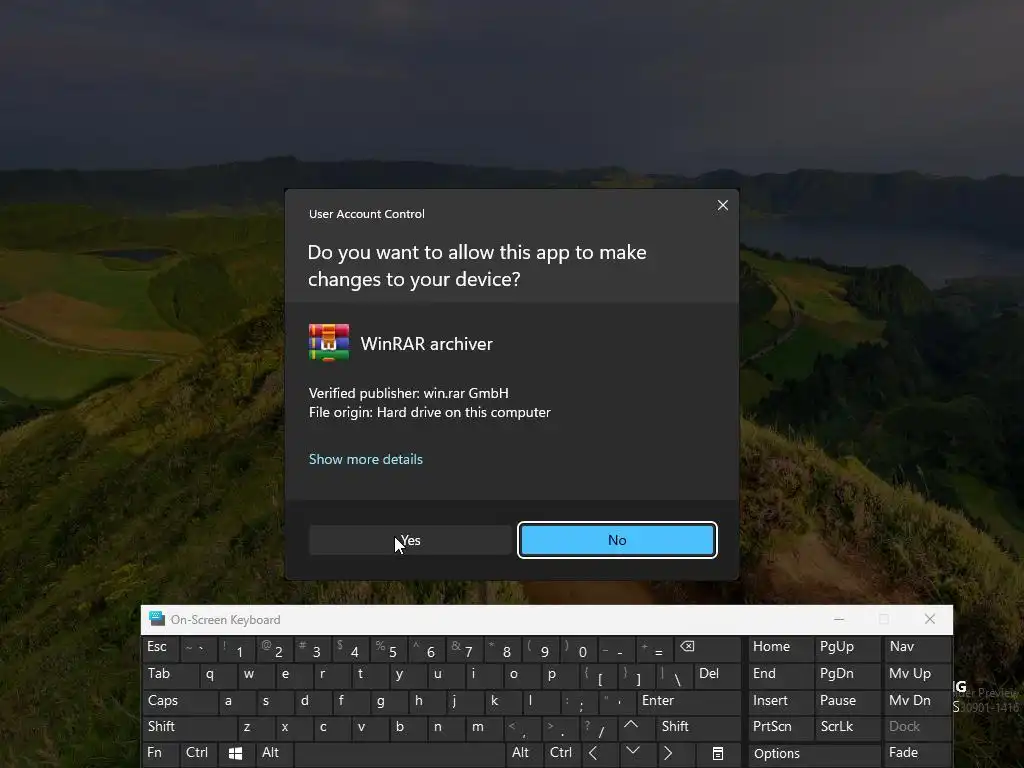Image resolution: width=1024 pixels, height=768 pixels.
Task: Tap the number 0 key
Action: (580, 648)
